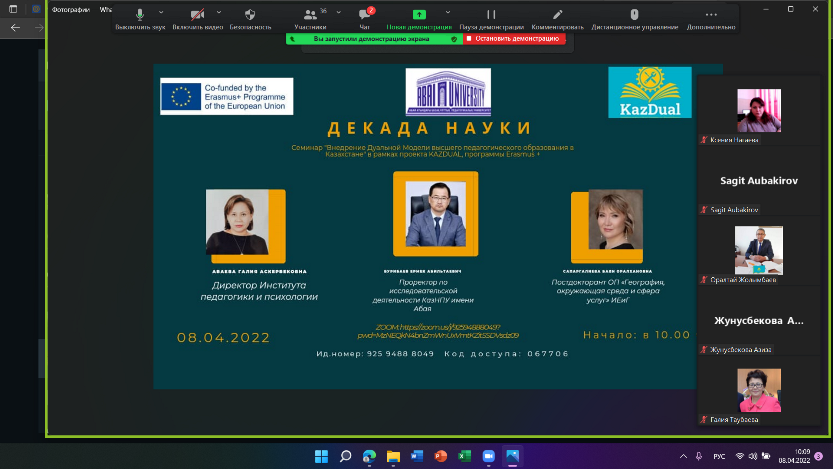Open the Zoom Chat
Image resolution: width=833 pixels, height=469 pixels.
click(365, 16)
